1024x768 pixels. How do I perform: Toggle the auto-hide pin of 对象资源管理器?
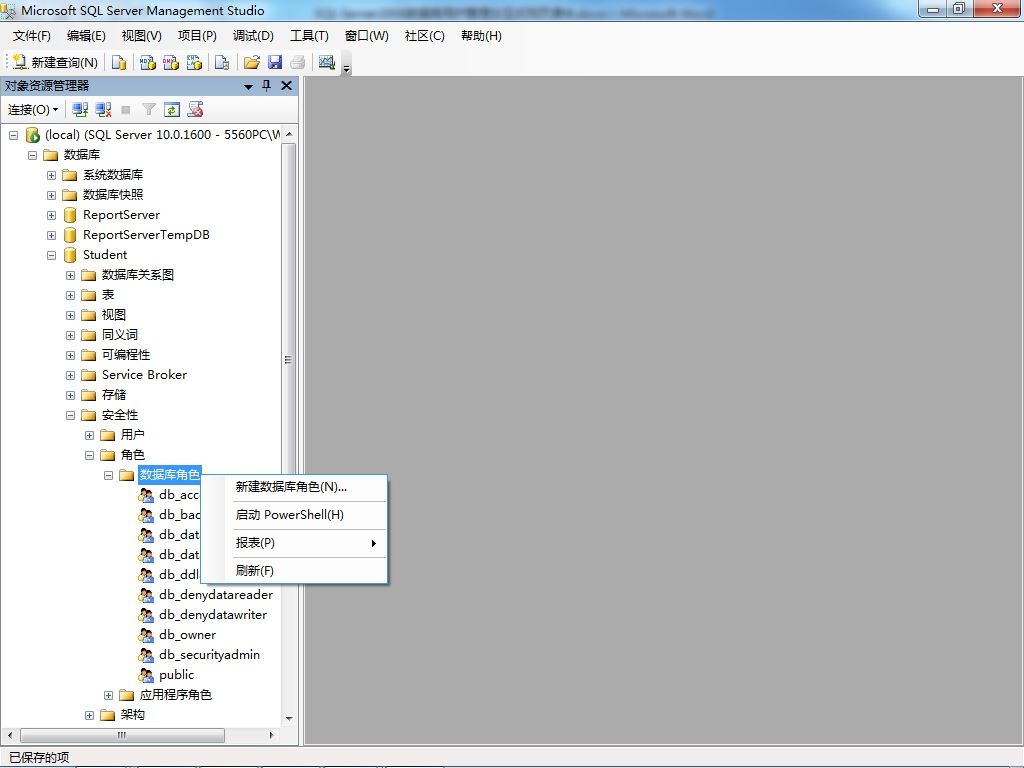coord(266,86)
